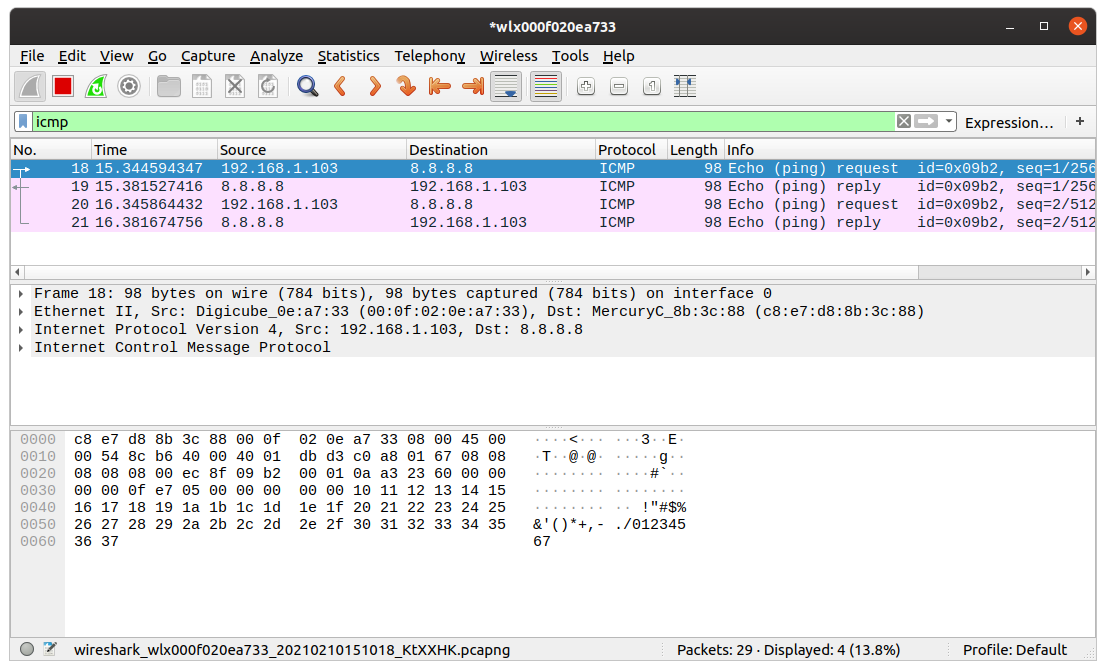Start a new capture with the shark fin icon
This screenshot has height=670, width=1106.
pos(30,86)
